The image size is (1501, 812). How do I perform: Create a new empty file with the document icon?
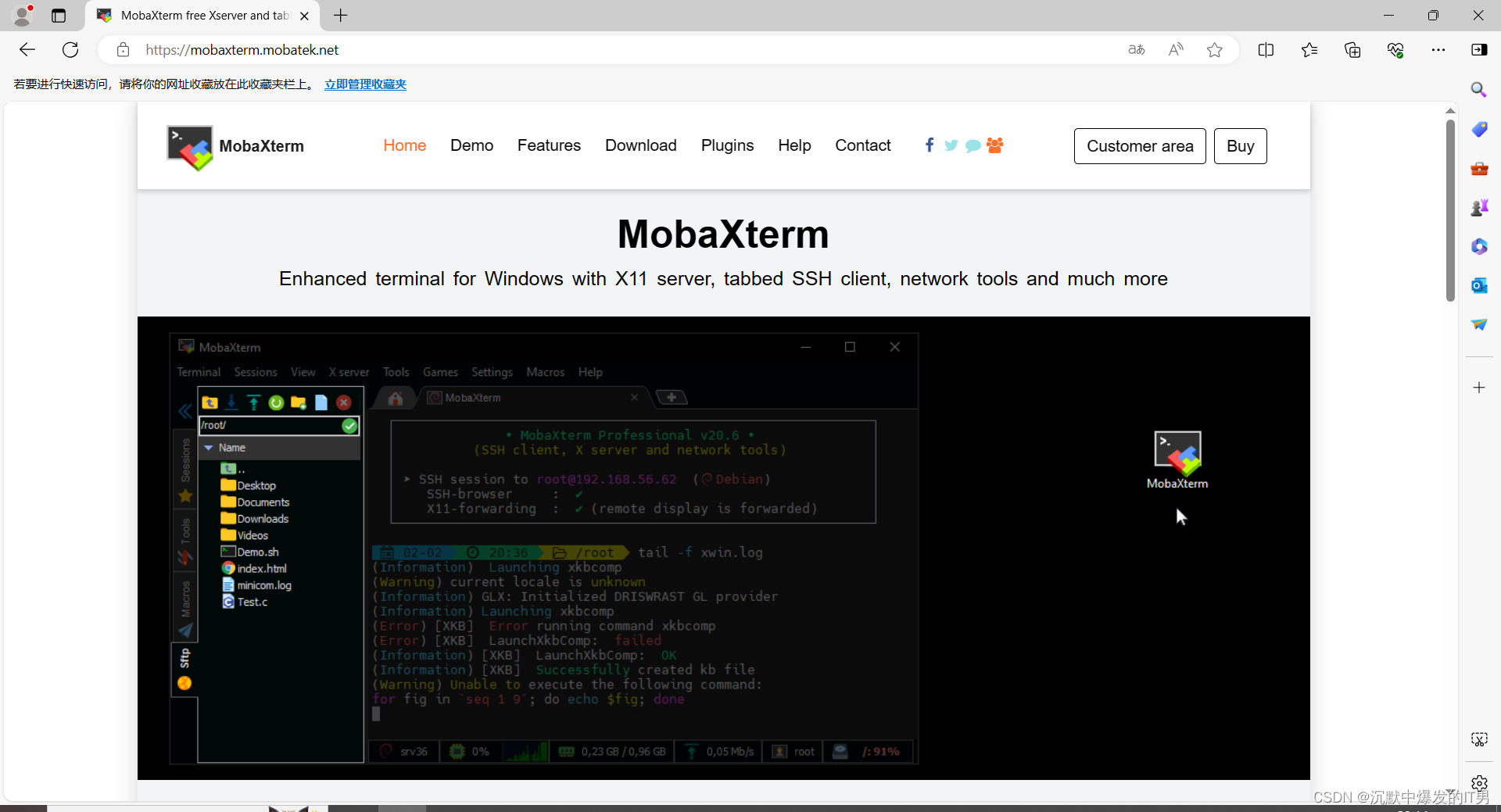[321, 402]
